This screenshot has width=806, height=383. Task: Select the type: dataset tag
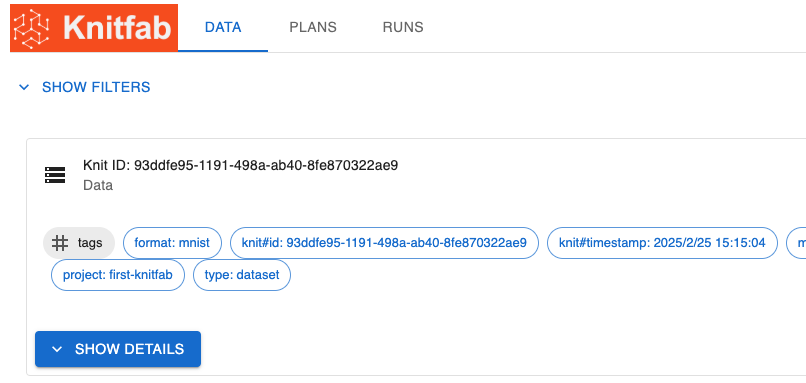[242, 275]
